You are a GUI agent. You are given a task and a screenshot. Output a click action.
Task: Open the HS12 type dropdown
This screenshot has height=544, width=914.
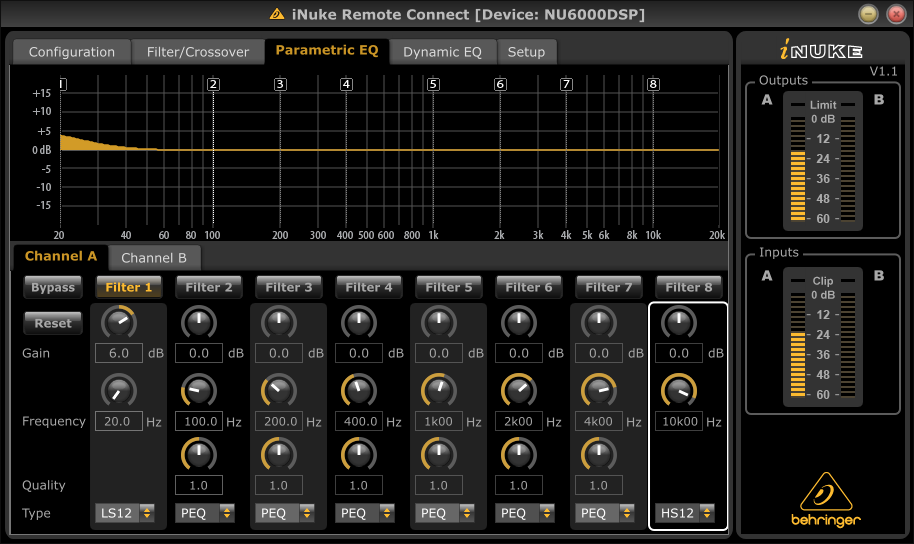[684, 513]
